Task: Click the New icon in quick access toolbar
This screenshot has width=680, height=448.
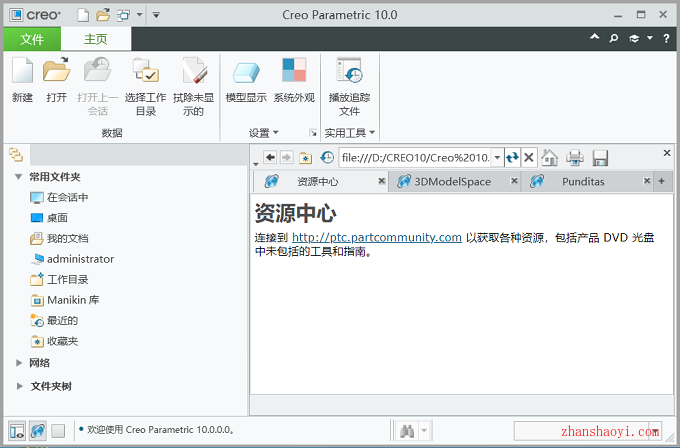Action: [x=83, y=15]
